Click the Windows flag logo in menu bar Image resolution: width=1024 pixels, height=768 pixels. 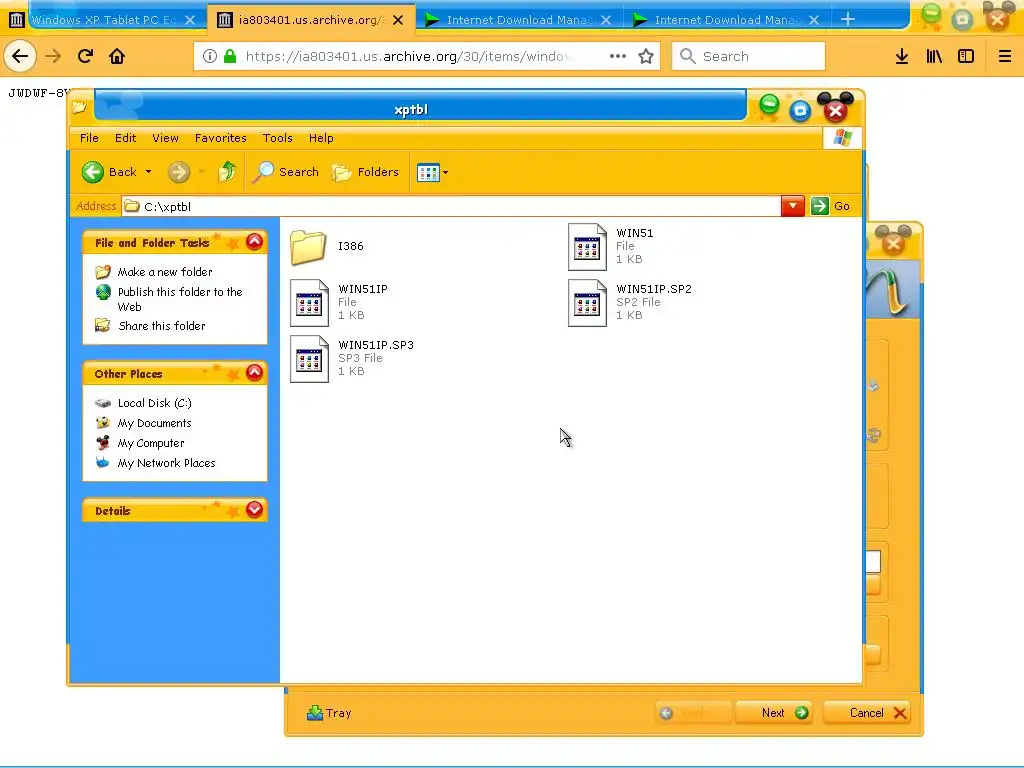click(842, 138)
